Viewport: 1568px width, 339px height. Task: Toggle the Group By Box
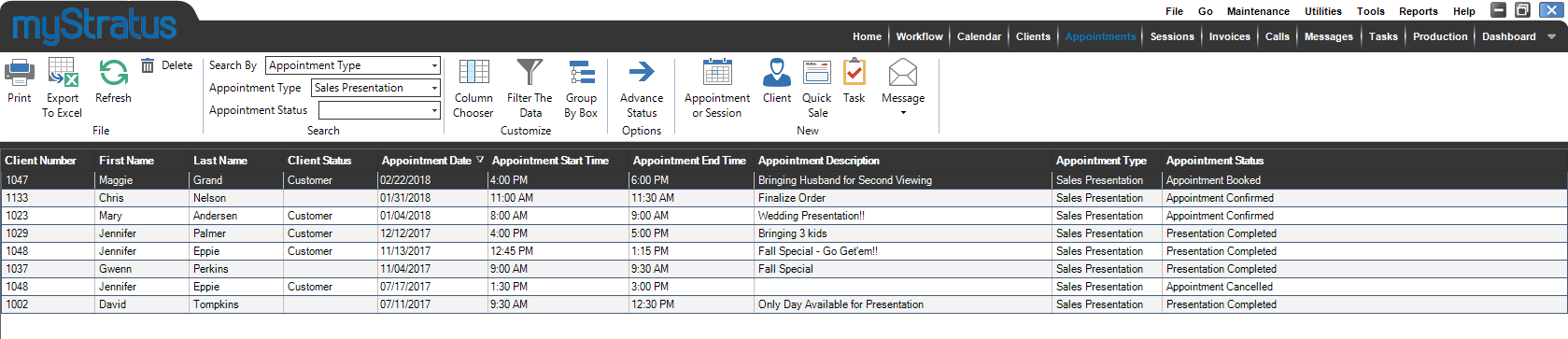(x=582, y=73)
